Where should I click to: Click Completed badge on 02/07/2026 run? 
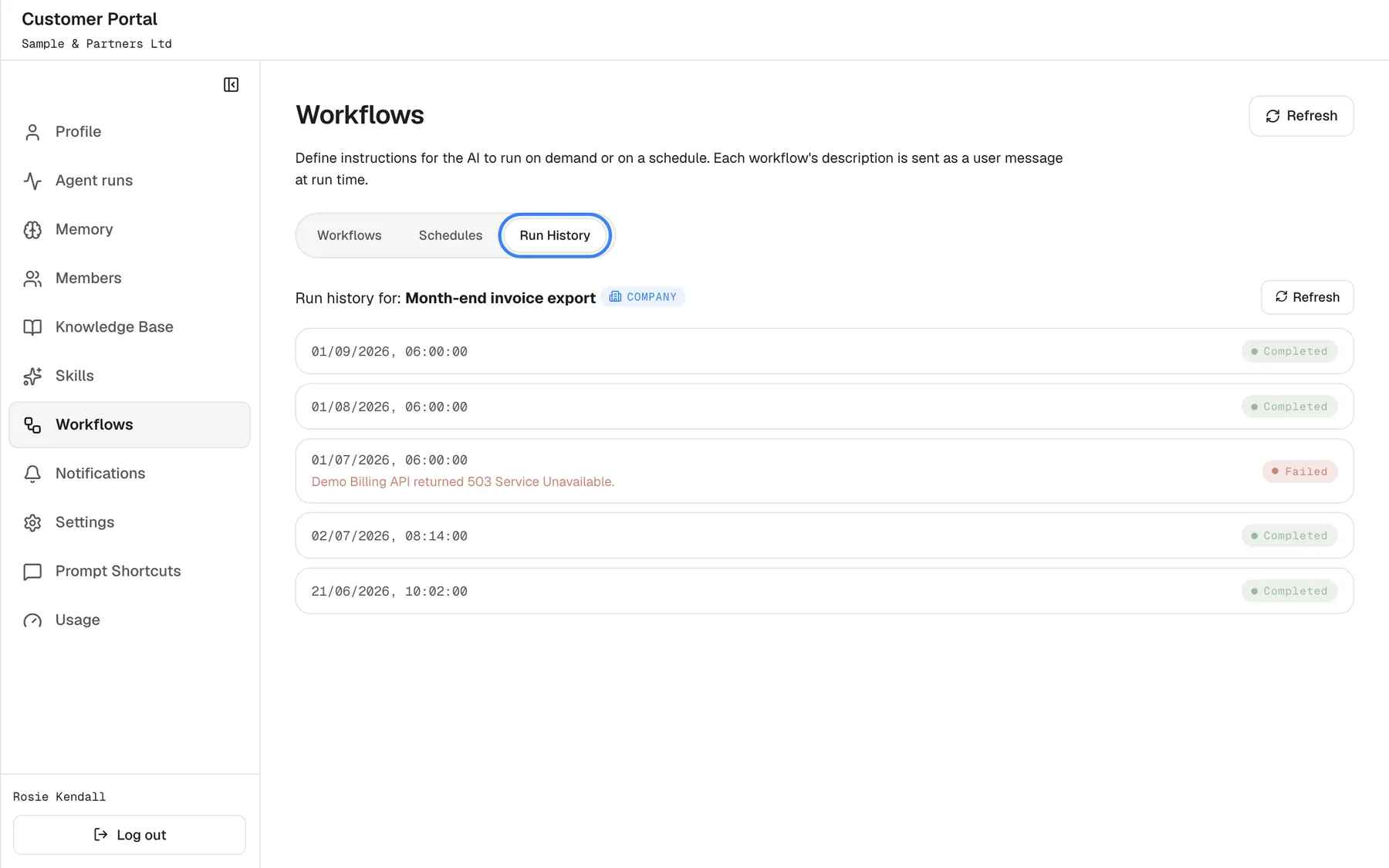1289,535
